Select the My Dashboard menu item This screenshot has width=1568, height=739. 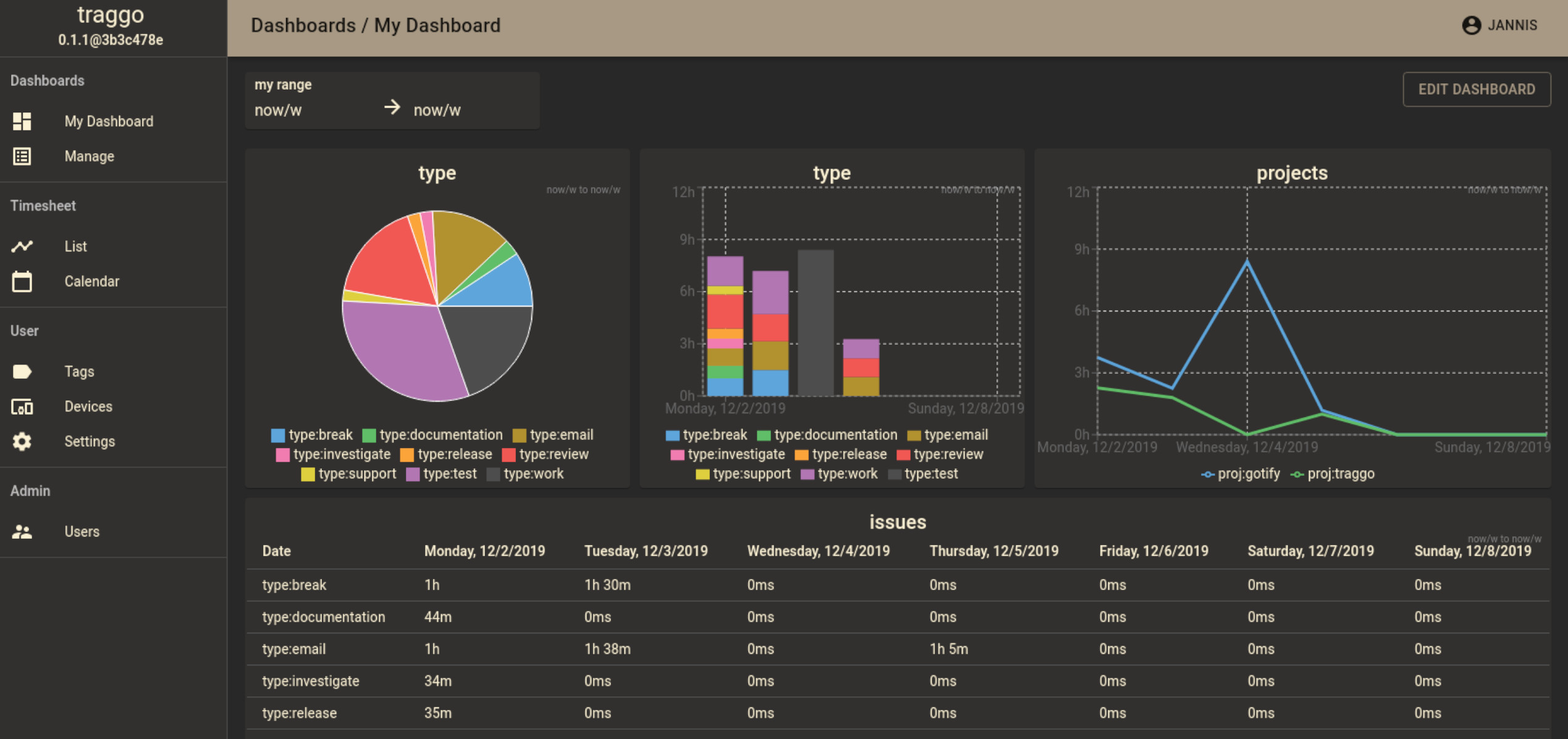[109, 121]
